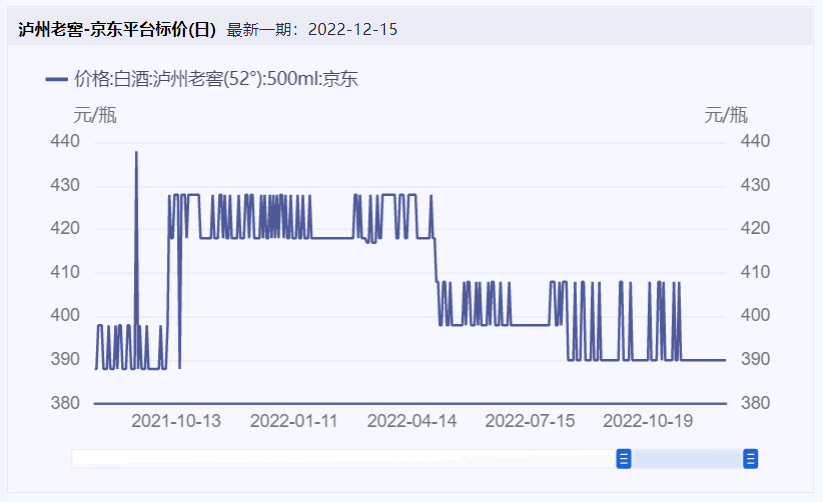Select the 2022-04-14 x-axis date label
Image resolution: width=823 pixels, height=502 pixels.
point(412,421)
